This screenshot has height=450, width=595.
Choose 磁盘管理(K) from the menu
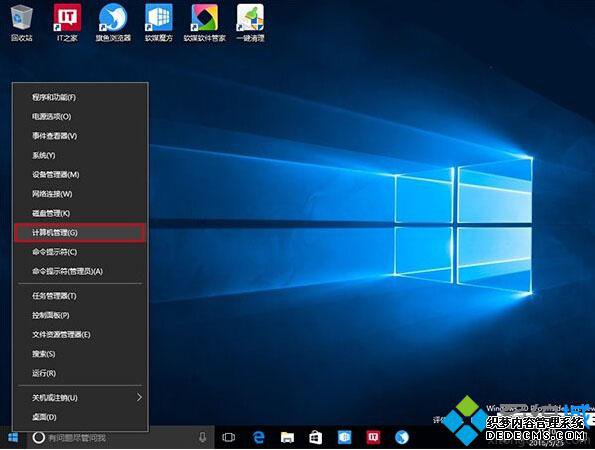tap(80, 213)
